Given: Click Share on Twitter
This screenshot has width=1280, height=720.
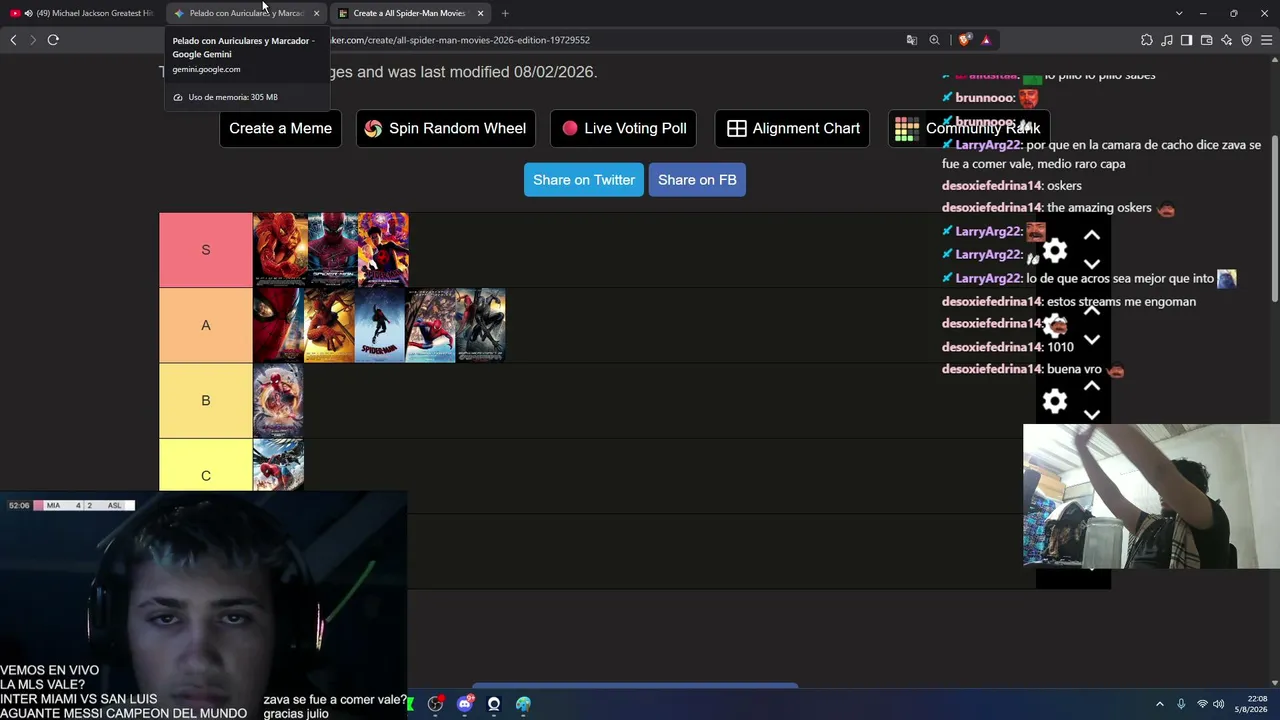Looking at the screenshot, I should click(584, 180).
